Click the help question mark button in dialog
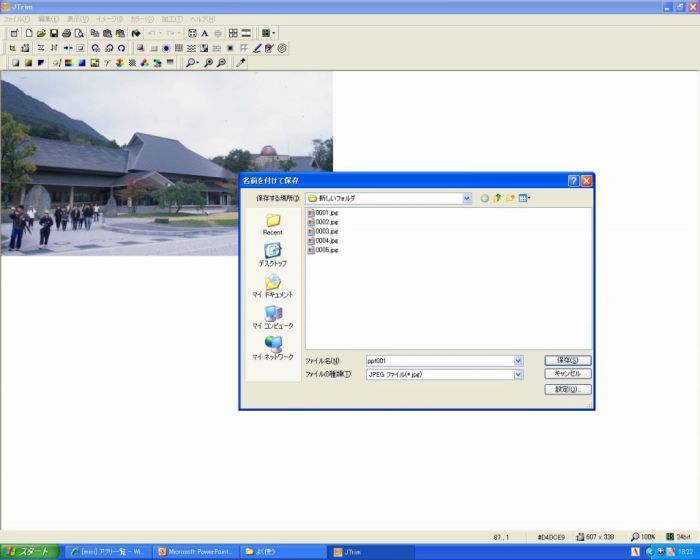 [573, 181]
